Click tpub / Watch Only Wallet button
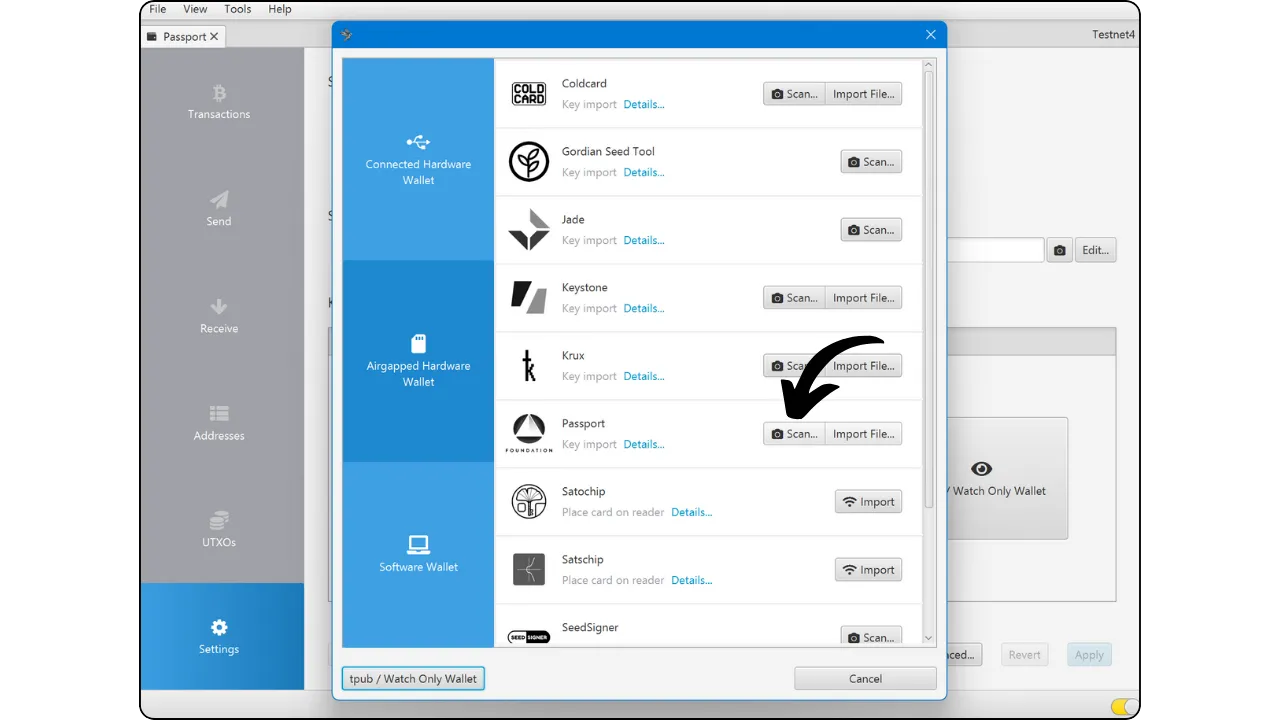The height and width of the screenshot is (720, 1280). point(413,678)
